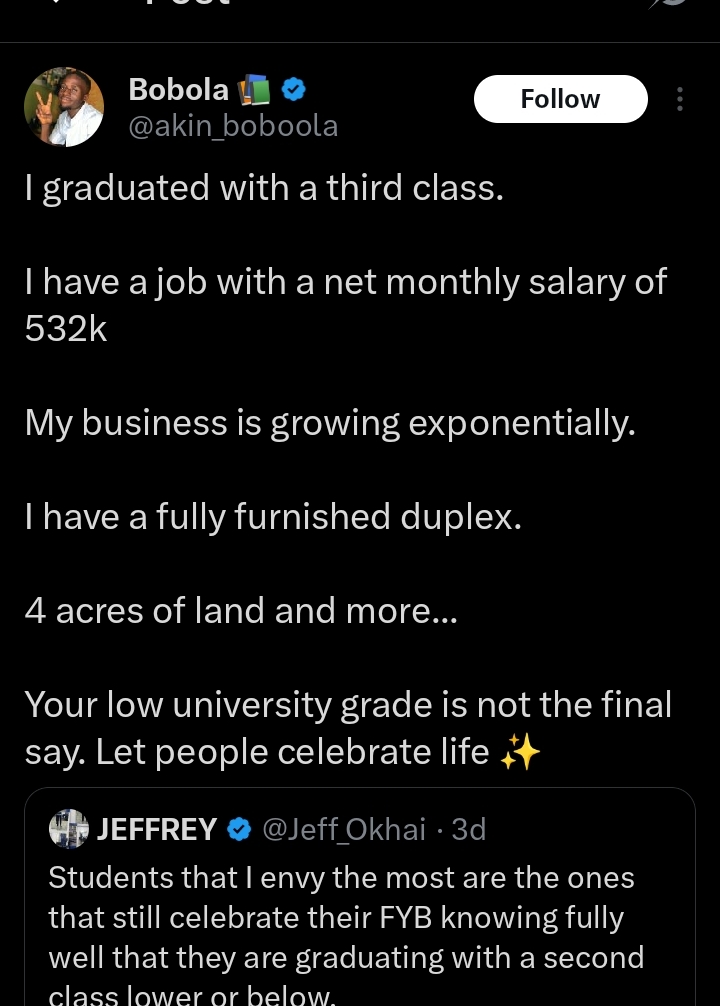Click the '532k' salary text
The height and width of the screenshot is (1006, 720).
tap(65, 329)
